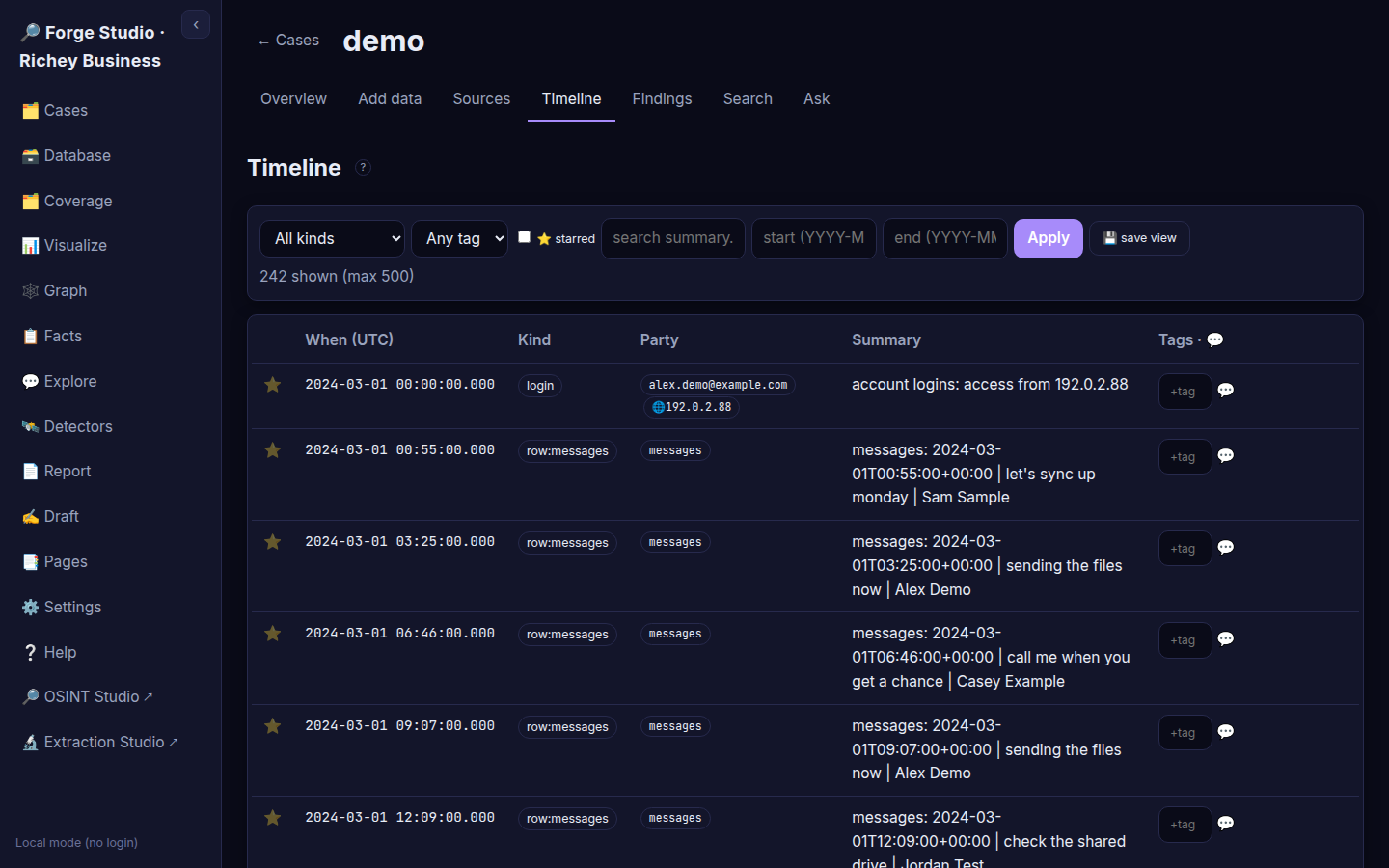Star the 03:25:00 message event
The image size is (1389, 868).
pyautogui.click(x=273, y=542)
